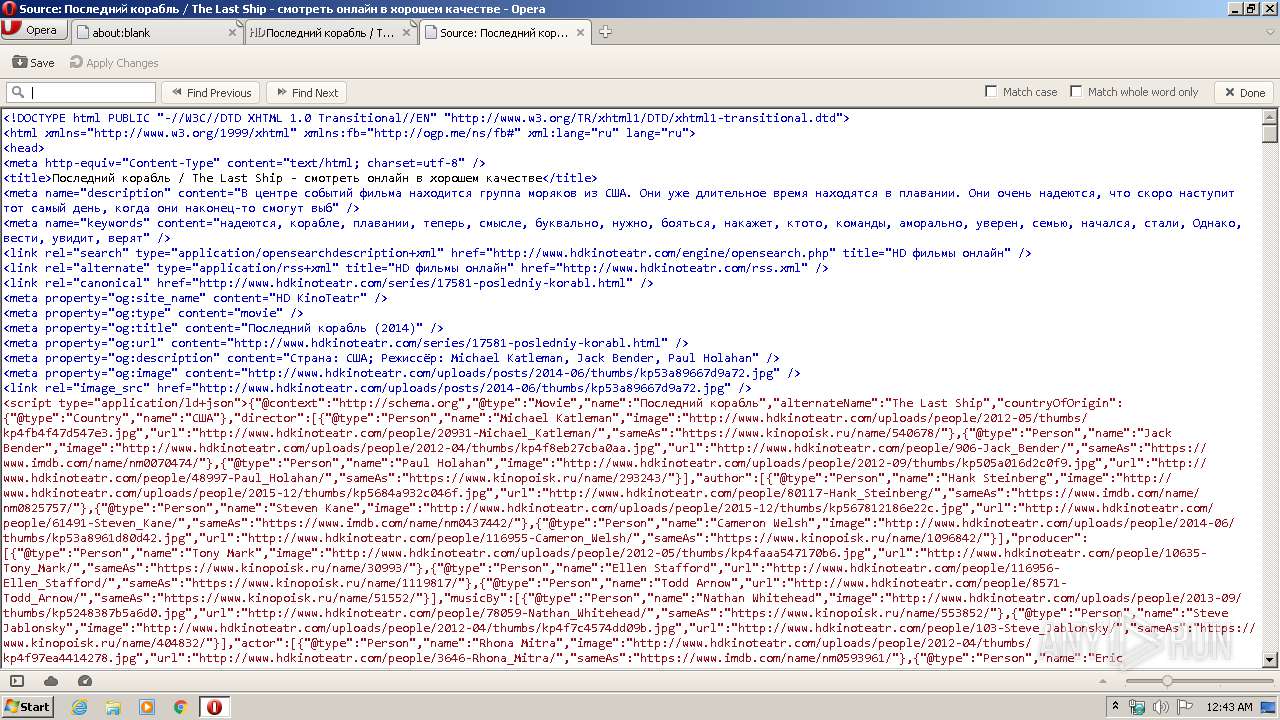Open the network tray icon
The image size is (1280, 720).
click(x=1137, y=707)
